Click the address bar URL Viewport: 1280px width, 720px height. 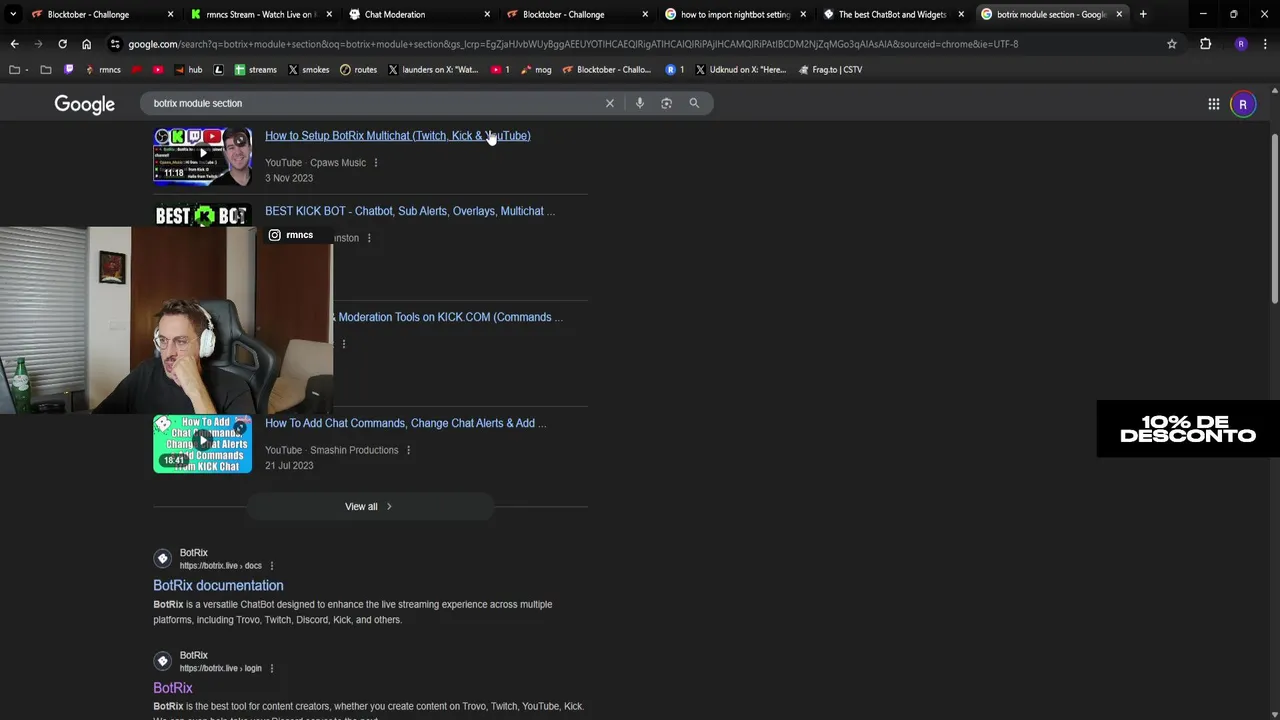[x=573, y=44]
